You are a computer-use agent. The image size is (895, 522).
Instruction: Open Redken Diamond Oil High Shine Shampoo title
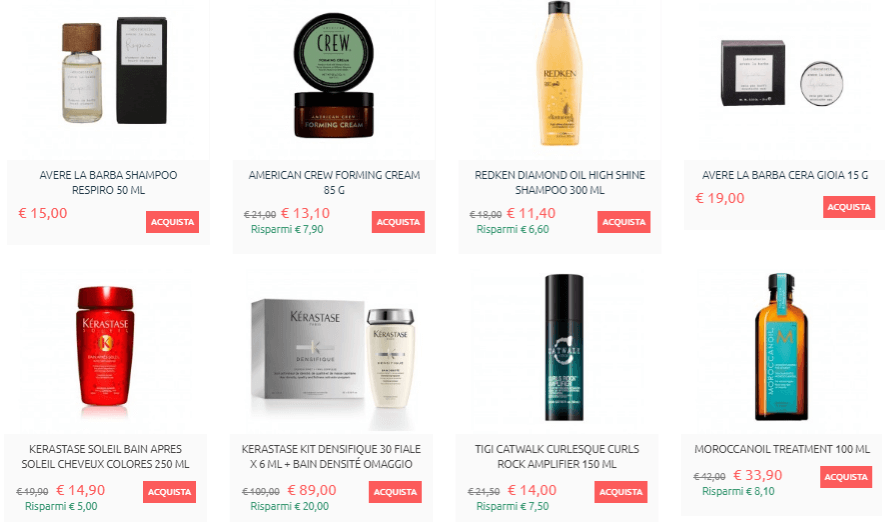(x=560, y=183)
